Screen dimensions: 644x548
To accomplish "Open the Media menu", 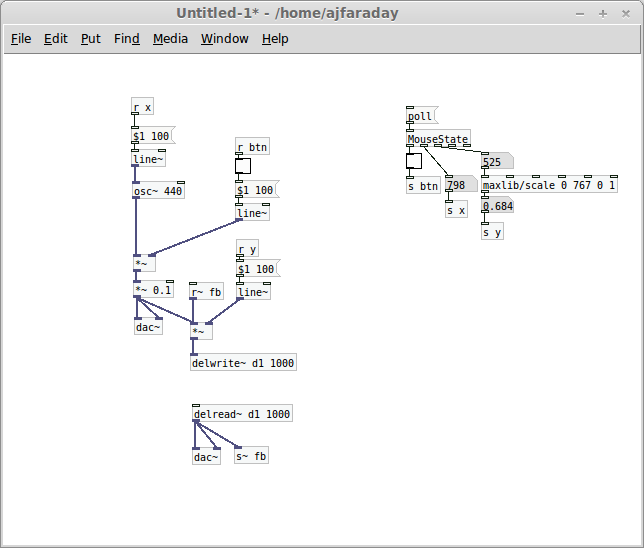I will pyautogui.click(x=170, y=39).
